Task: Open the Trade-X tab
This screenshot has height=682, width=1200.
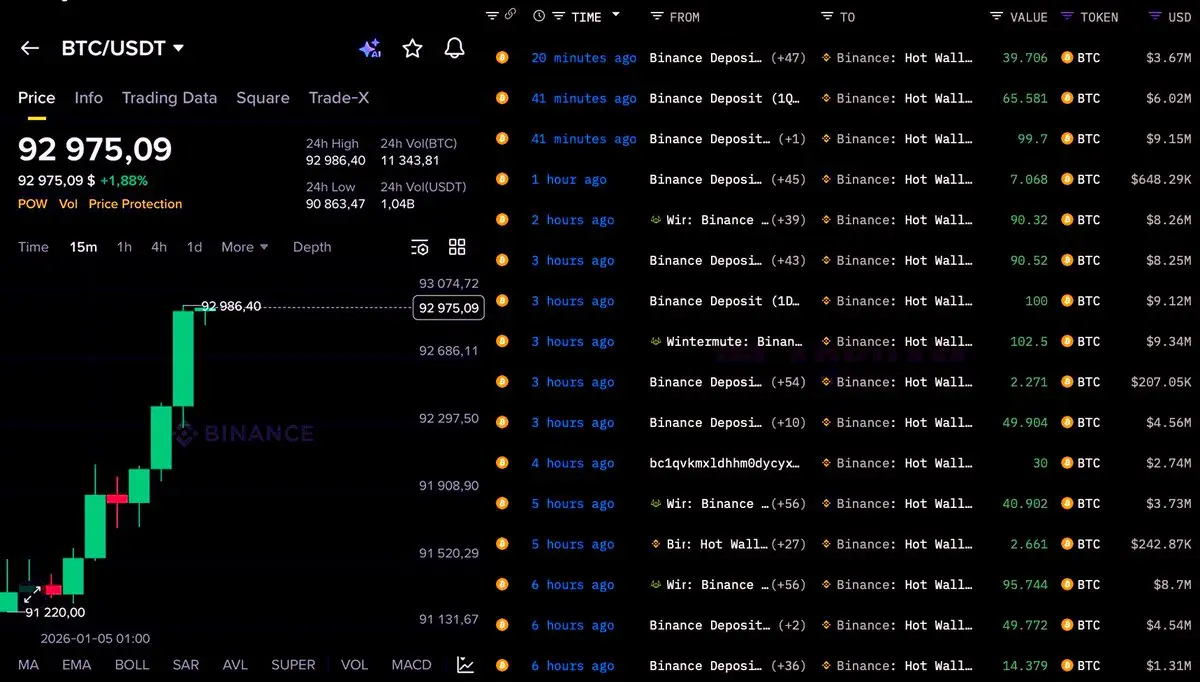Action: click(339, 98)
